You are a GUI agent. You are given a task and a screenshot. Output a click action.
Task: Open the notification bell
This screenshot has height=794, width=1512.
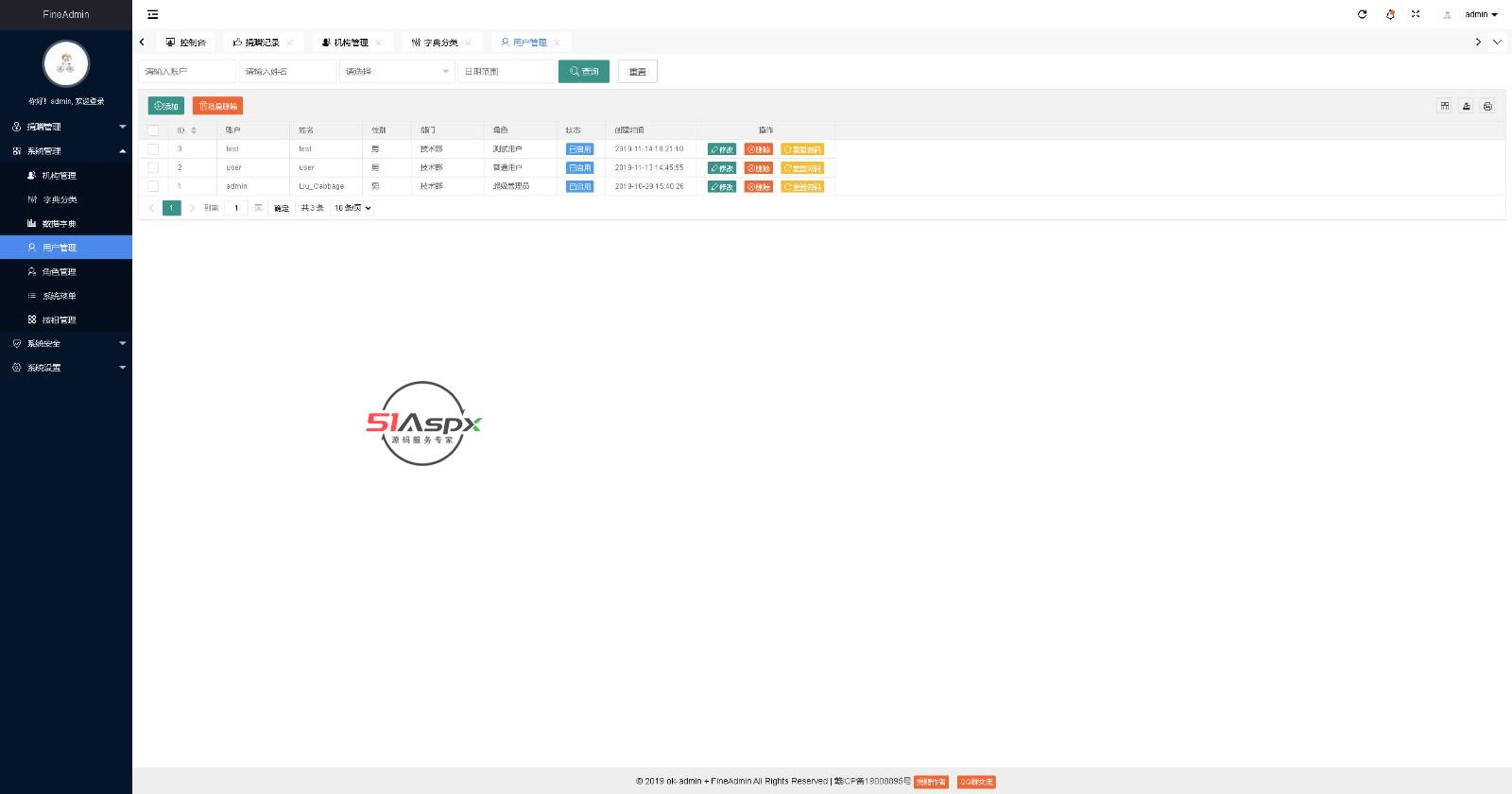pyautogui.click(x=1390, y=14)
